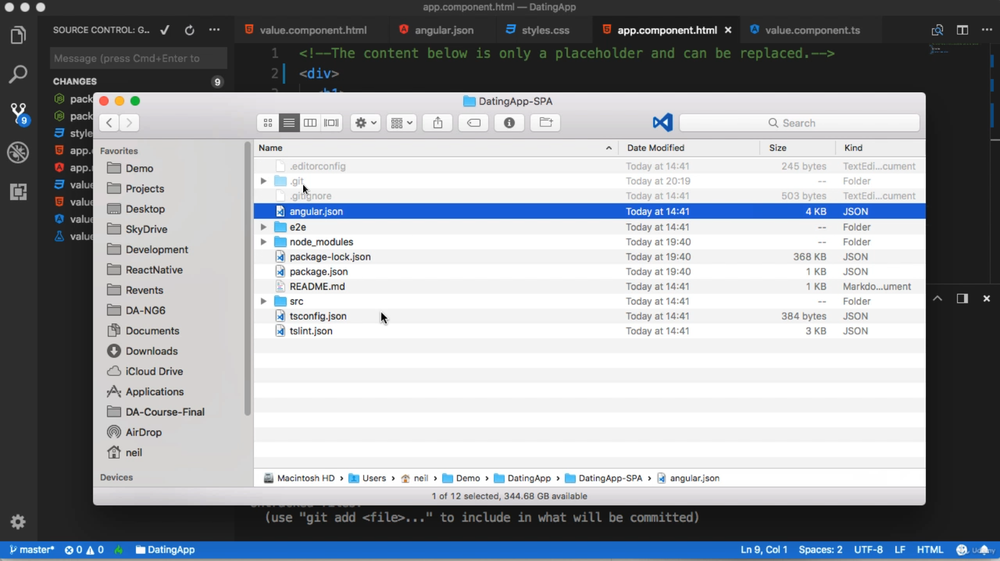Switch Finder to column view
The width and height of the screenshot is (1000, 561).
tap(310, 122)
